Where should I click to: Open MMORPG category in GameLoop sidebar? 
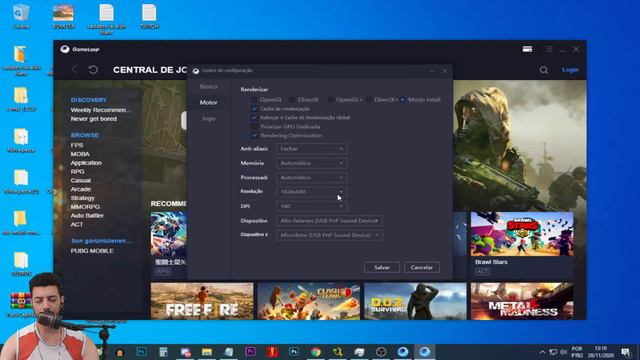(x=85, y=207)
